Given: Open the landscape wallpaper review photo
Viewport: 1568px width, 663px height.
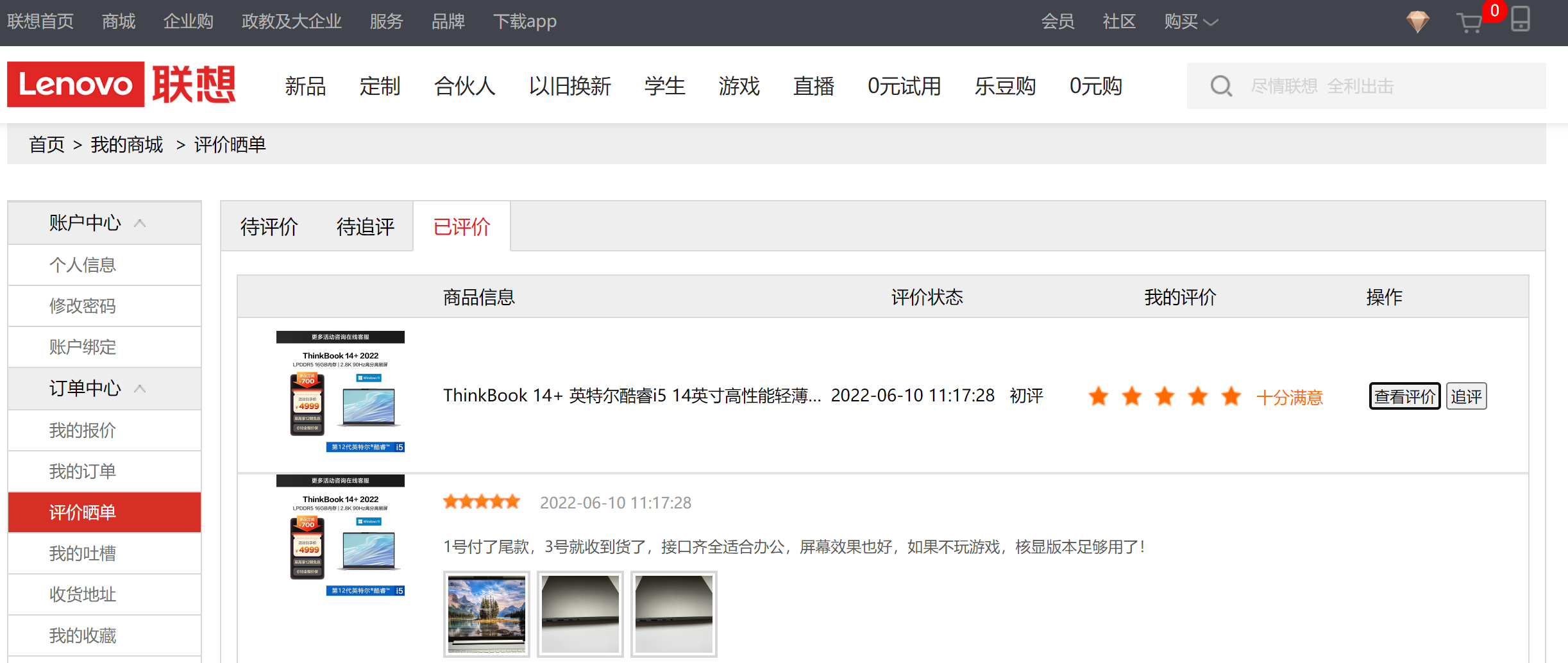Looking at the screenshot, I should (x=487, y=614).
